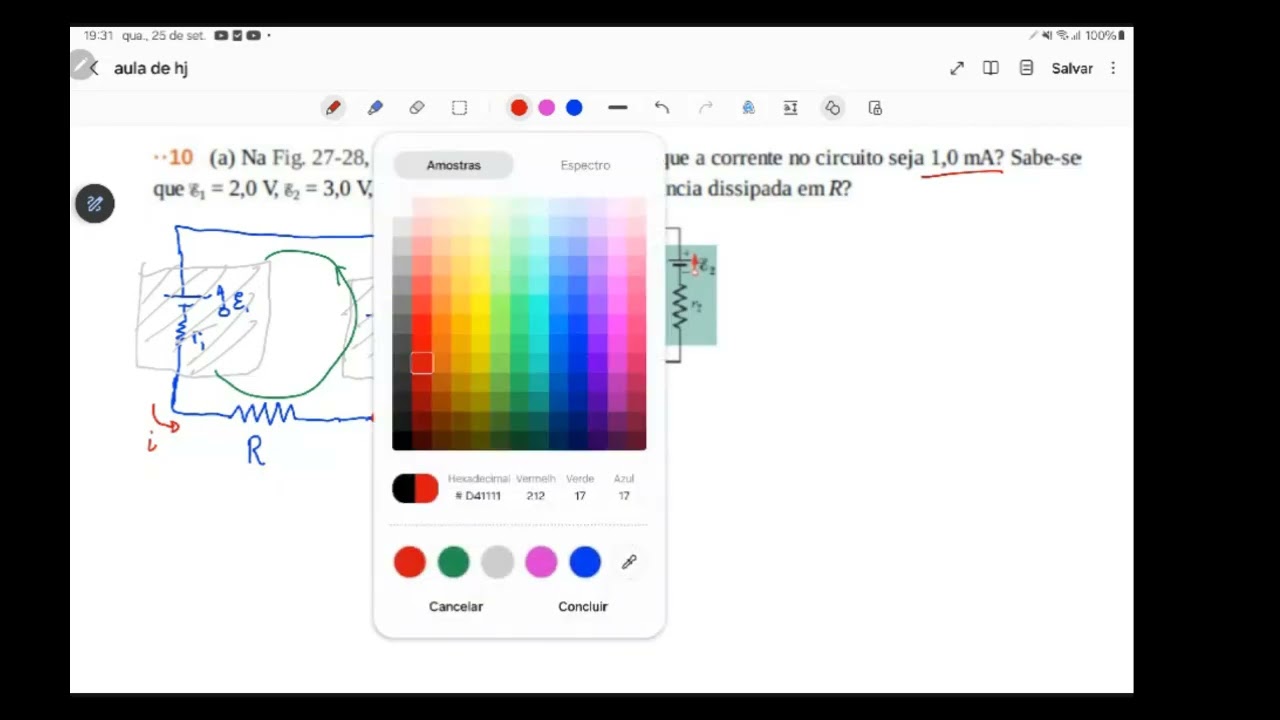Screen dimensions: 1280x720
Task: Save the note with Salvar
Action: (x=1072, y=68)
